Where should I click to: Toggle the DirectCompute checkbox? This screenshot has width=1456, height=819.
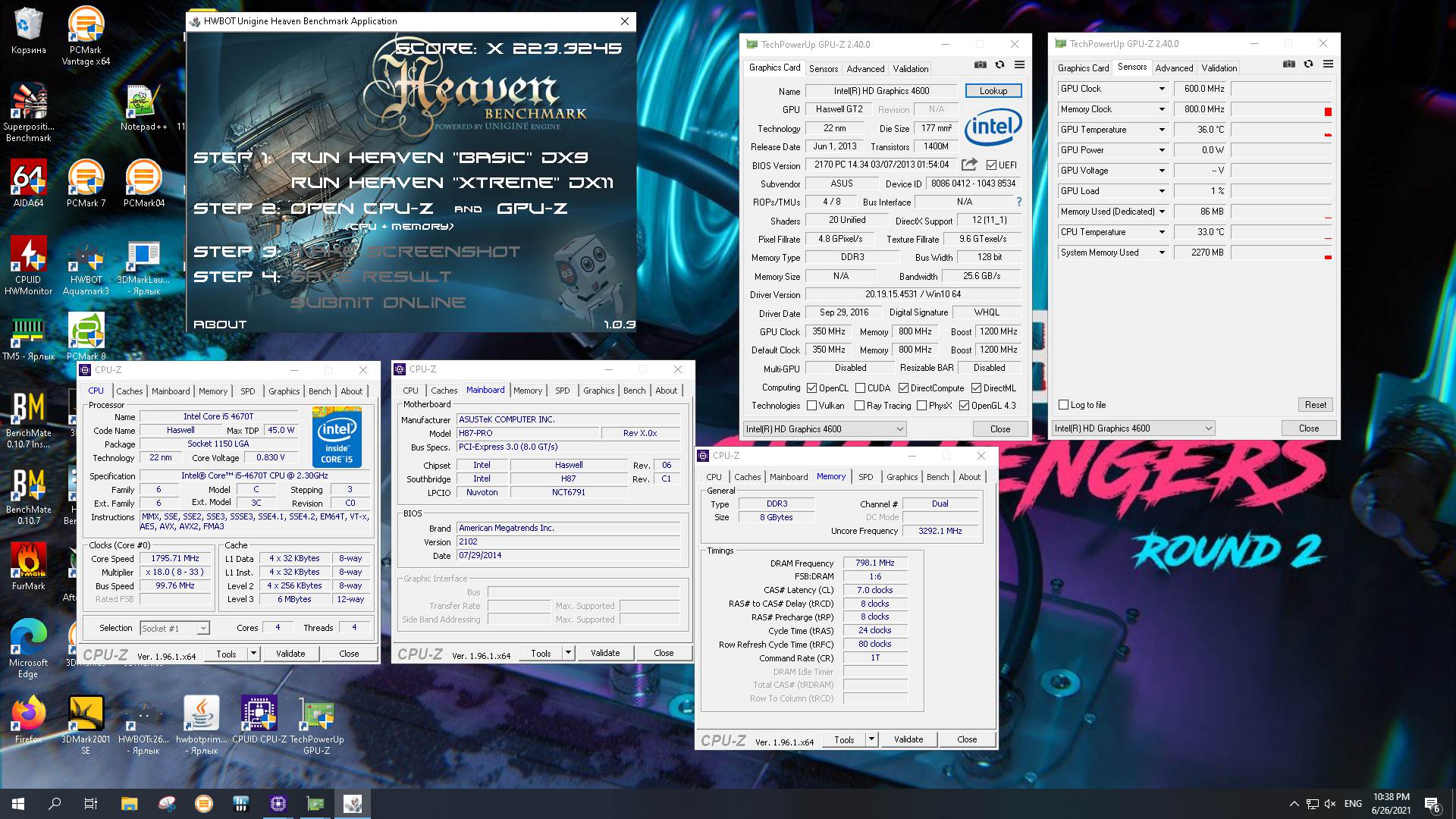click(903, 388)
